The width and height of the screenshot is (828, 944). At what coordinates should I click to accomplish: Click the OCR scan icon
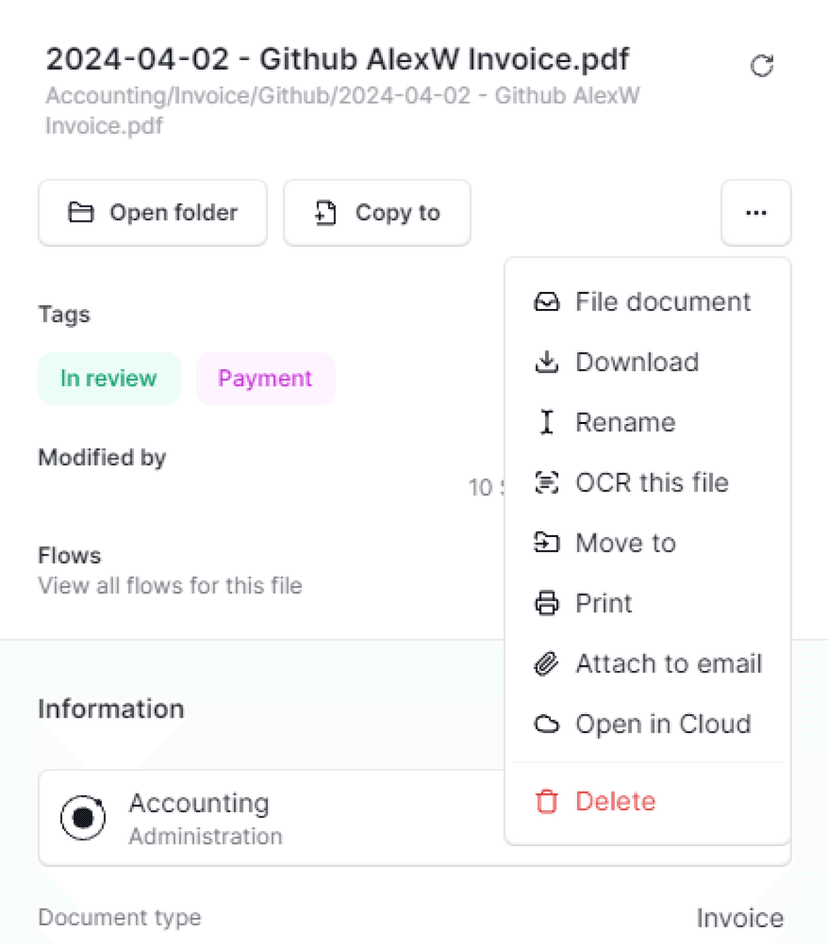[546, 483]
